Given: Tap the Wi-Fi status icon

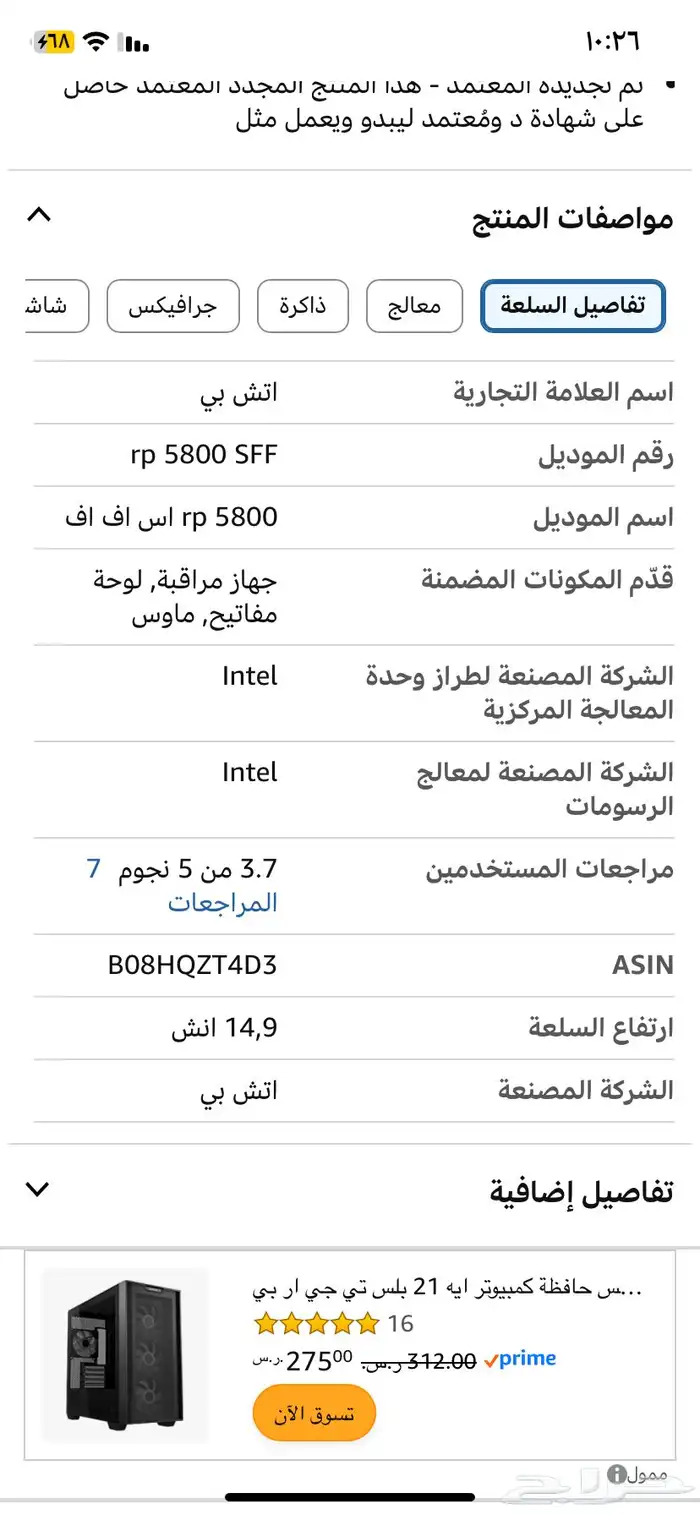Looking at the screenshot, I should (96, 42).
